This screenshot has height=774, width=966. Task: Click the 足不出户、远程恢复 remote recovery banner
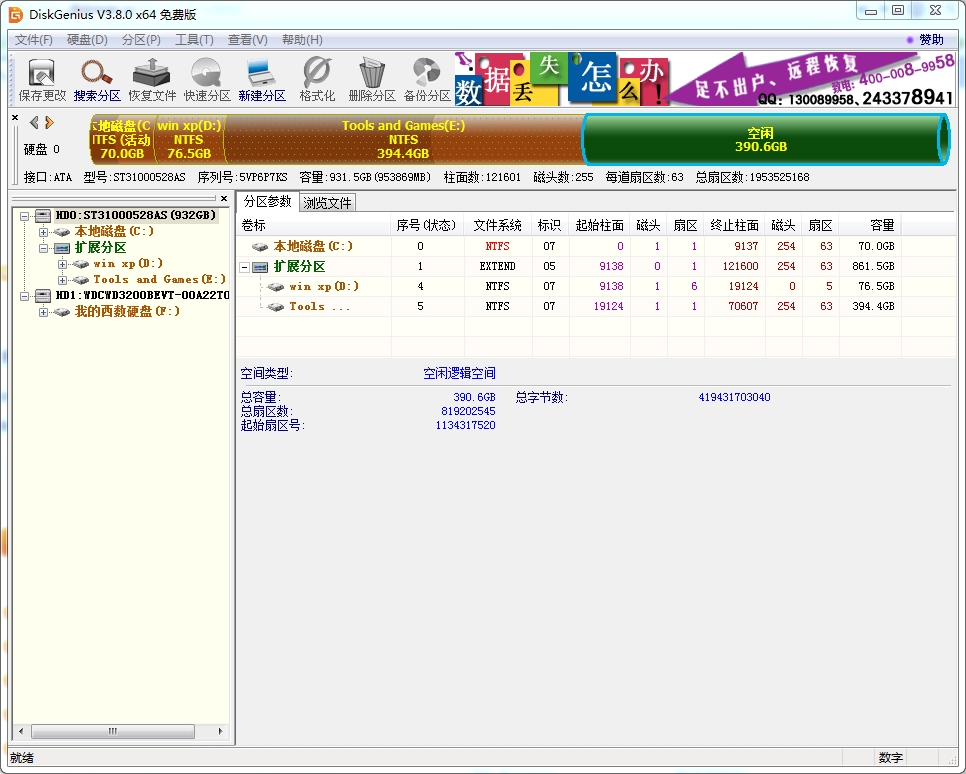click(812, 79)
